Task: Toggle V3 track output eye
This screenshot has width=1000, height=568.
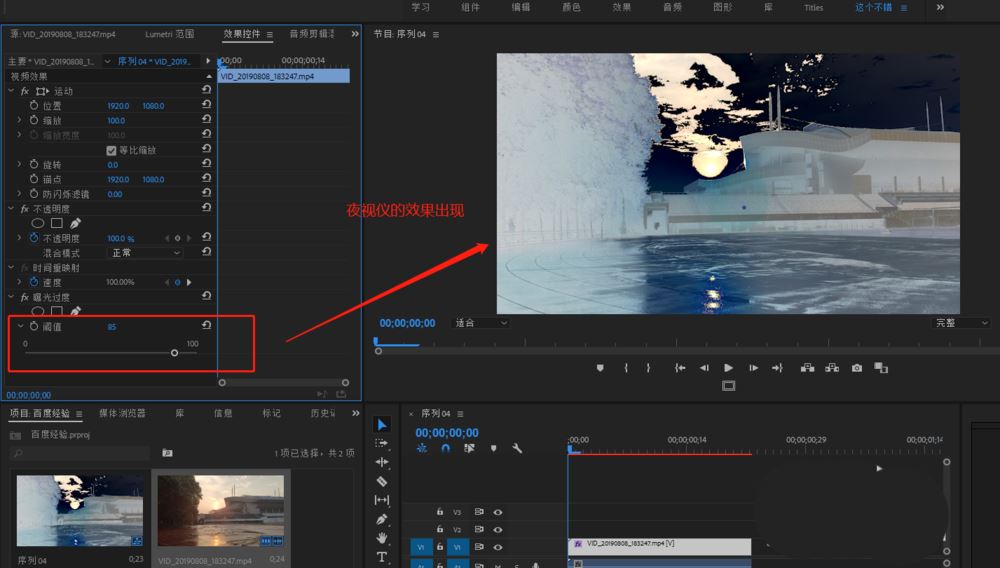Action: tap(497, 512)
